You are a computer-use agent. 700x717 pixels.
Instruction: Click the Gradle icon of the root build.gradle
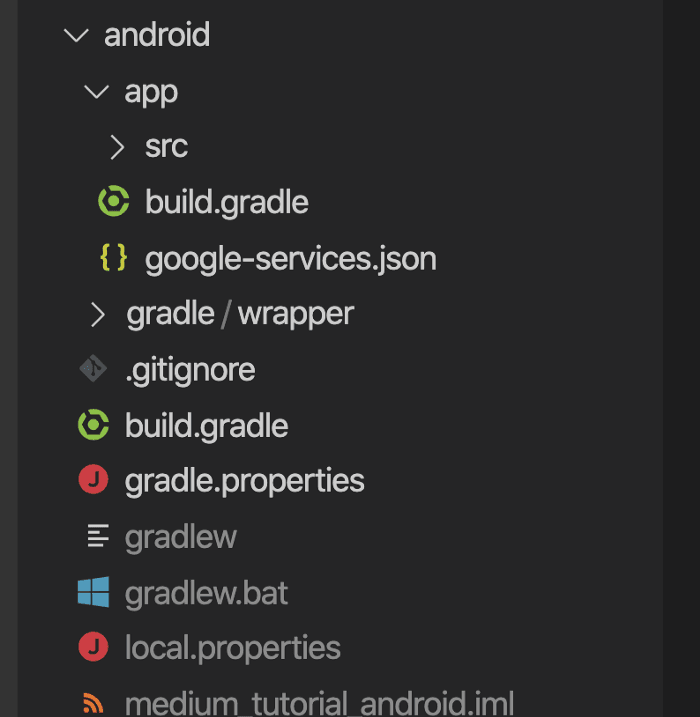pos(93,425)
